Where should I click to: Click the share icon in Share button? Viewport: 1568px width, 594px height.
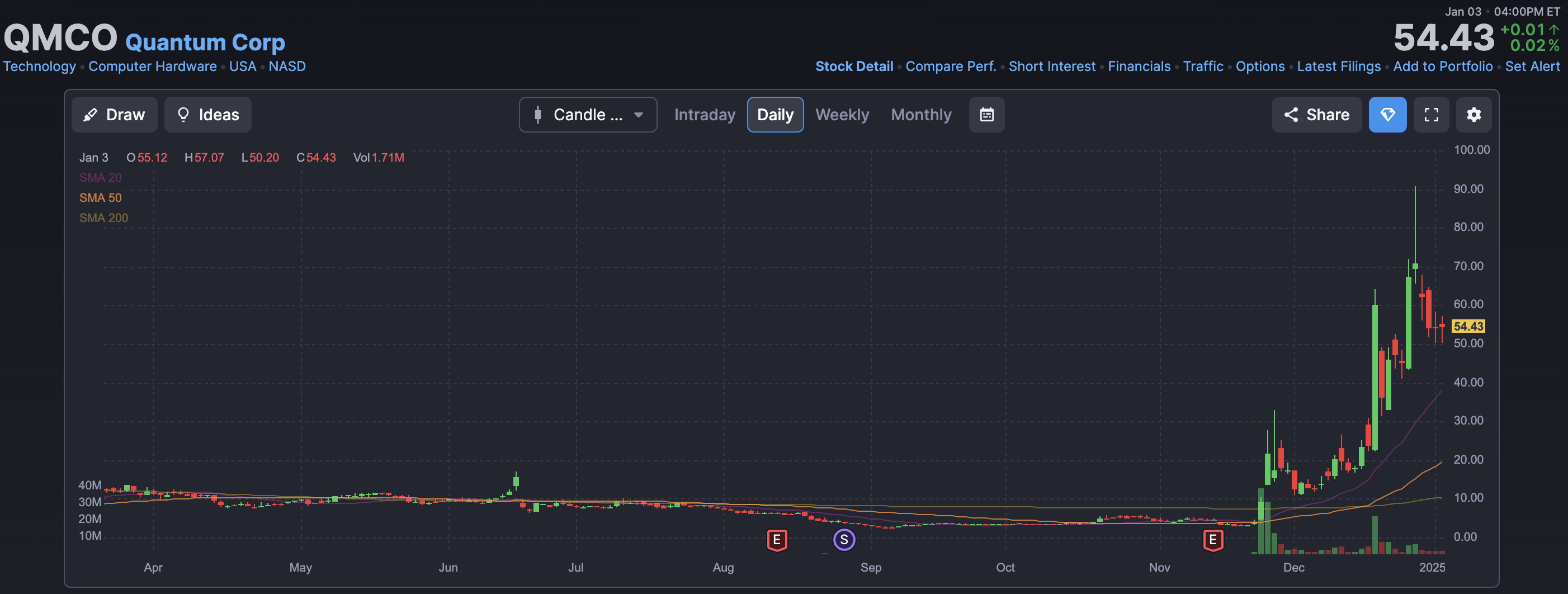pyautogui.click(x=1291, y=115)
